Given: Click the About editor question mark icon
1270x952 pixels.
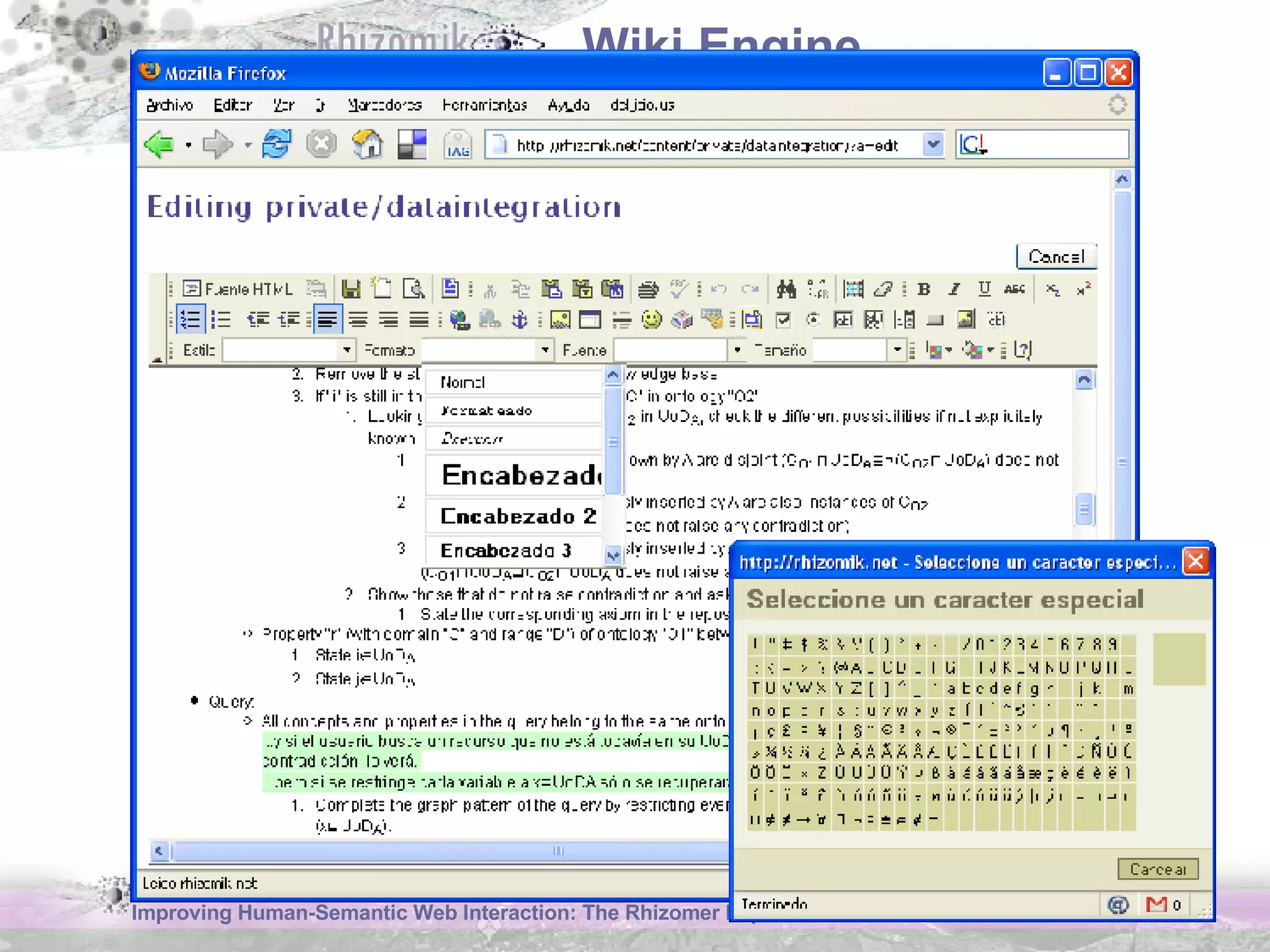Looking at the screenshot, I should (x=1022, y=350).
